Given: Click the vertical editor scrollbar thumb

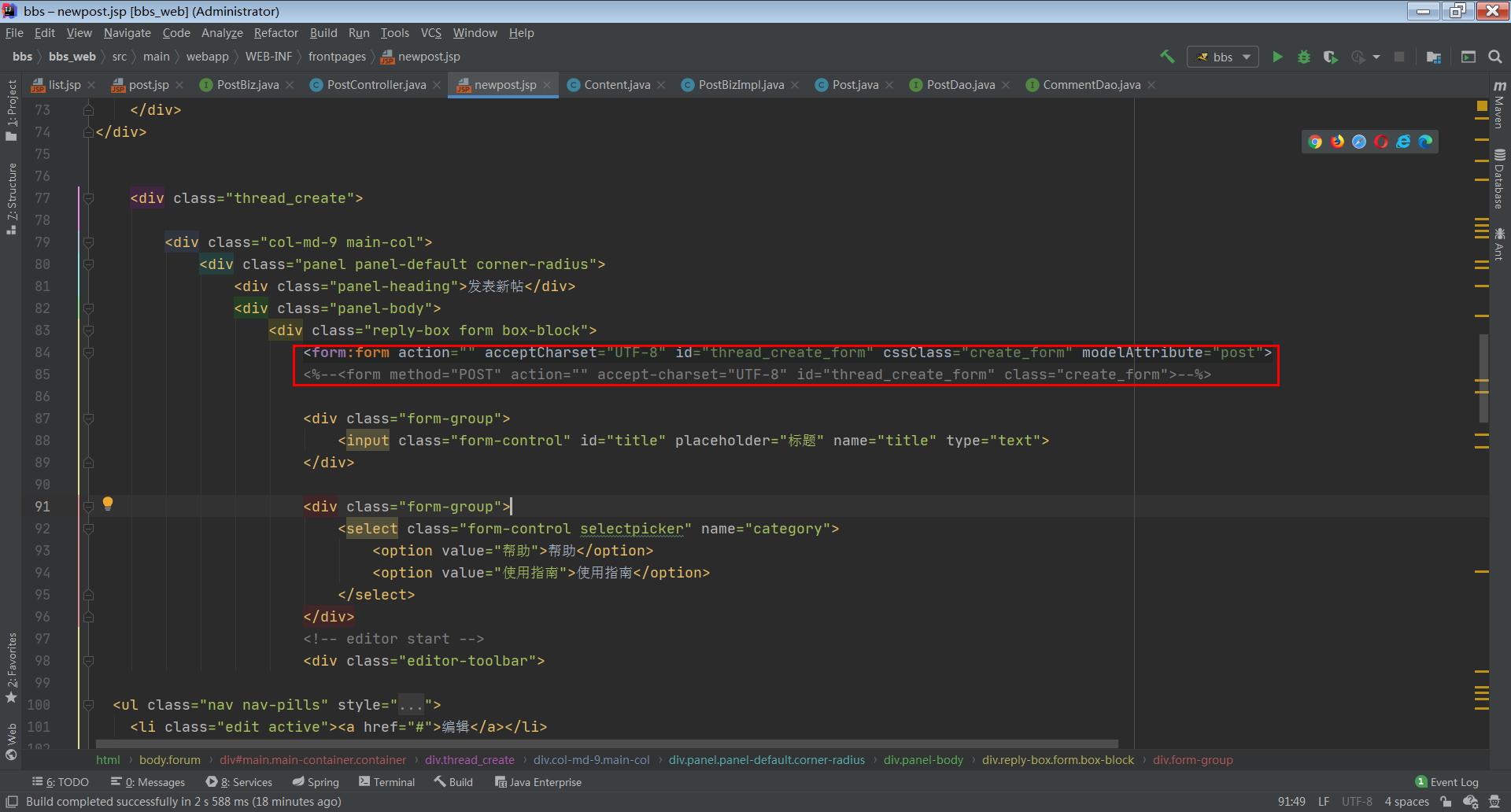Looking at the screenshot, I should [x=1483, y=378].
